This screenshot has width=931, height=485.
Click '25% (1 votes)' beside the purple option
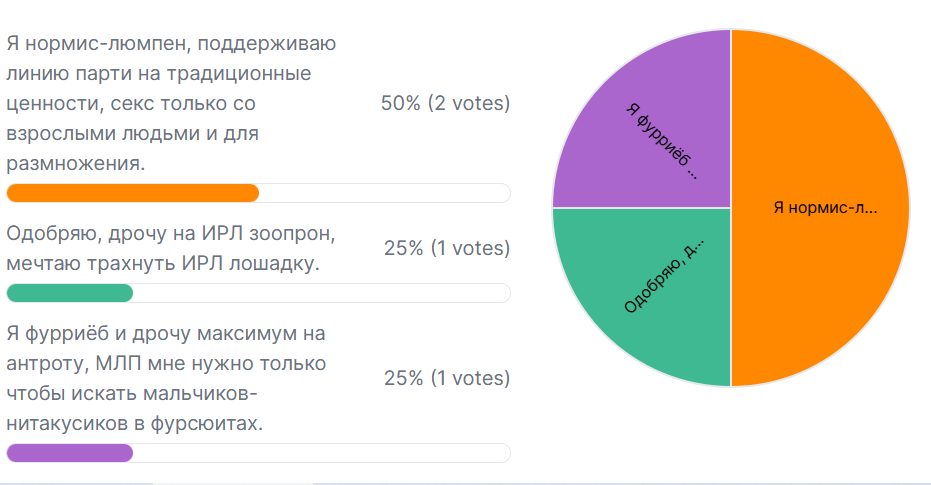(x=447, y=378)
